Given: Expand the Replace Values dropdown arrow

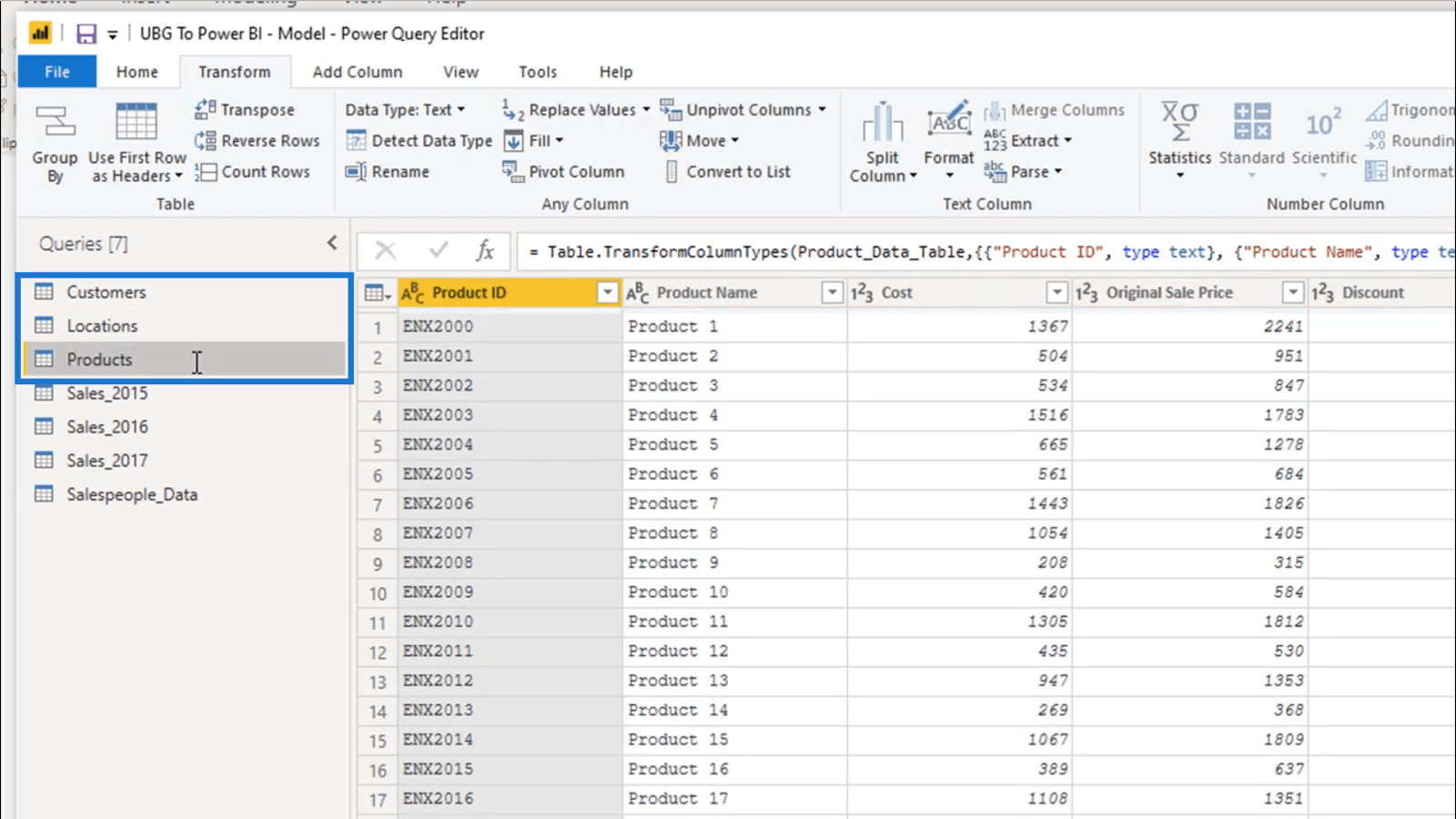Looking at the screenshot, I should point(646,110).
